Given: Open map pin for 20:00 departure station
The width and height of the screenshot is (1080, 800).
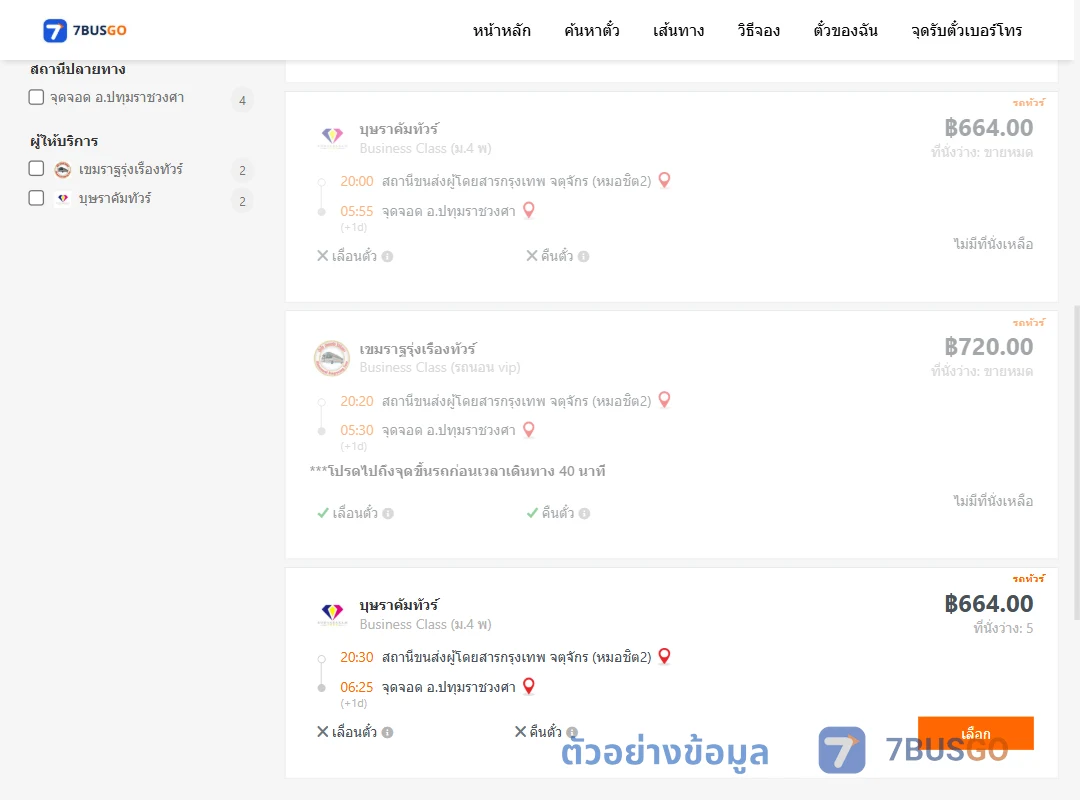Looking at the screenshot, I should pos(664,181).
